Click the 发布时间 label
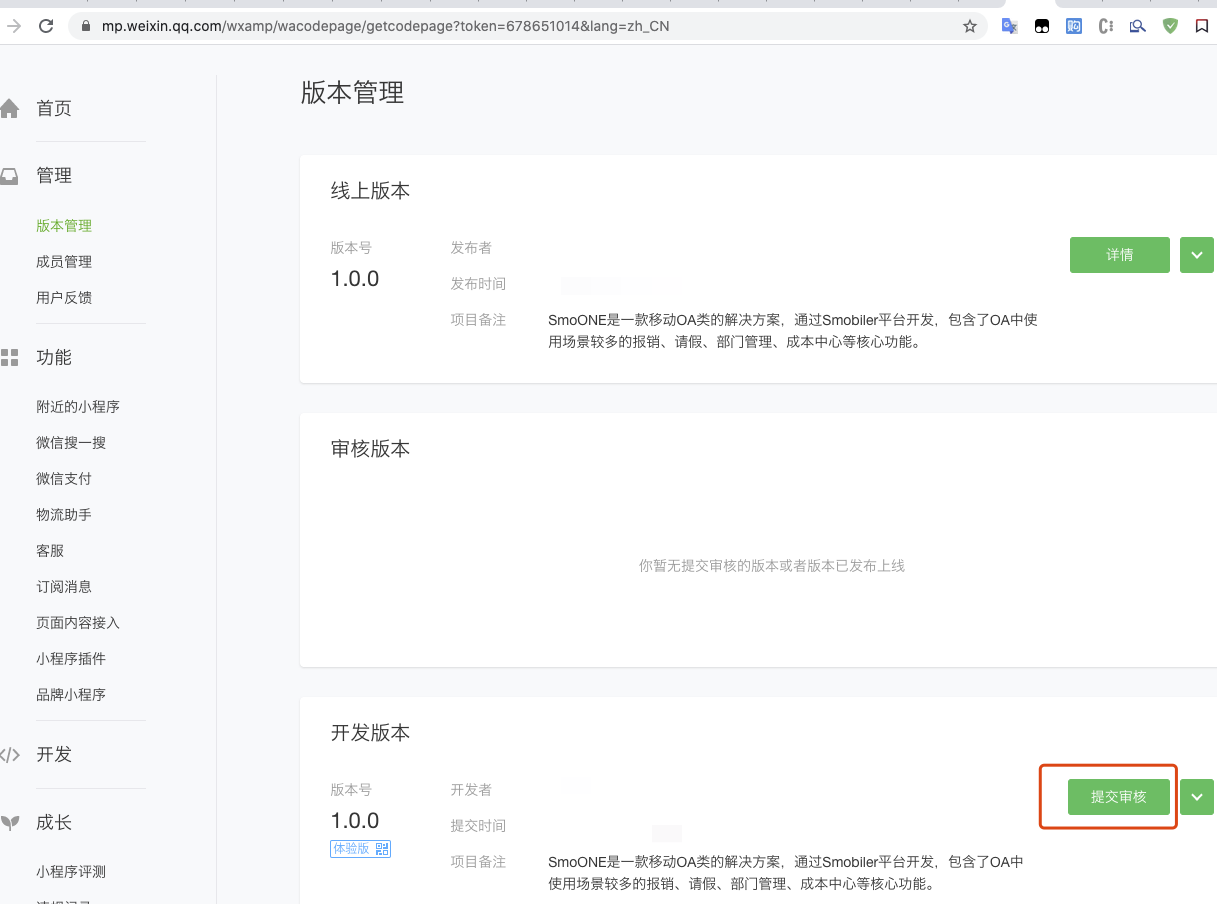The width and height of the screenshot is (1217, 904). pos(478,284)
